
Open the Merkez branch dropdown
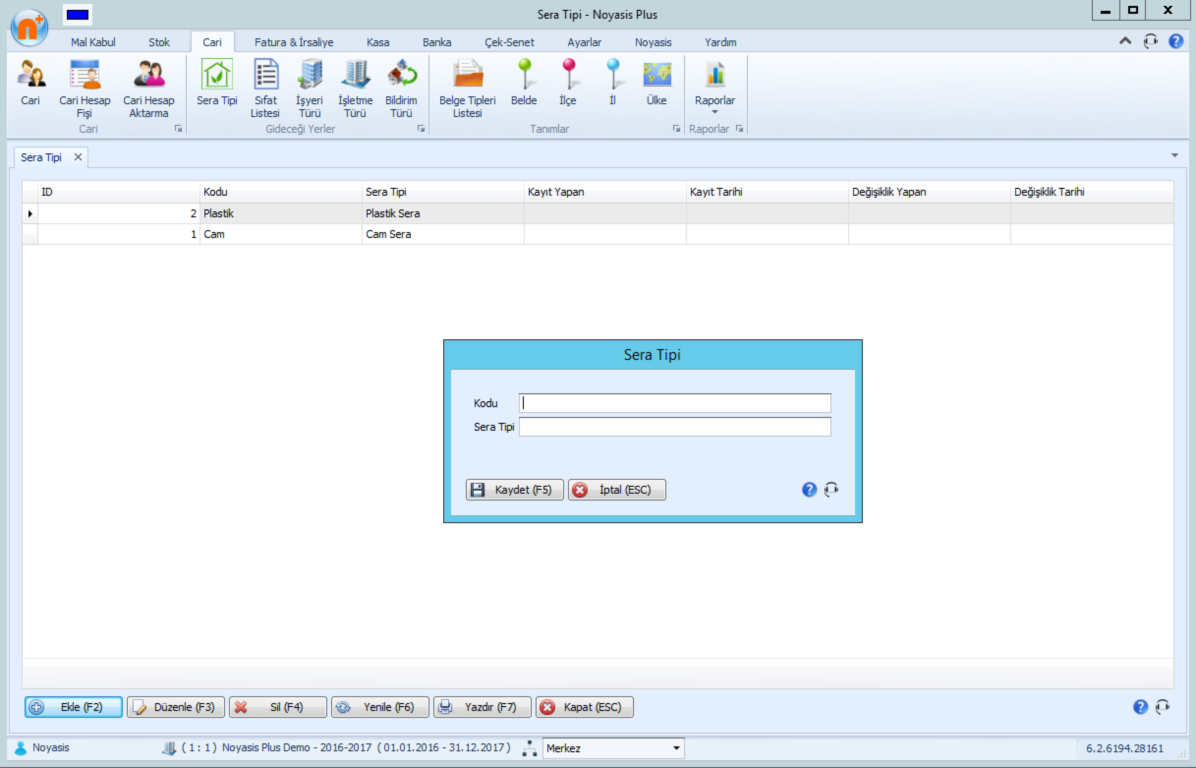[676, 748]
